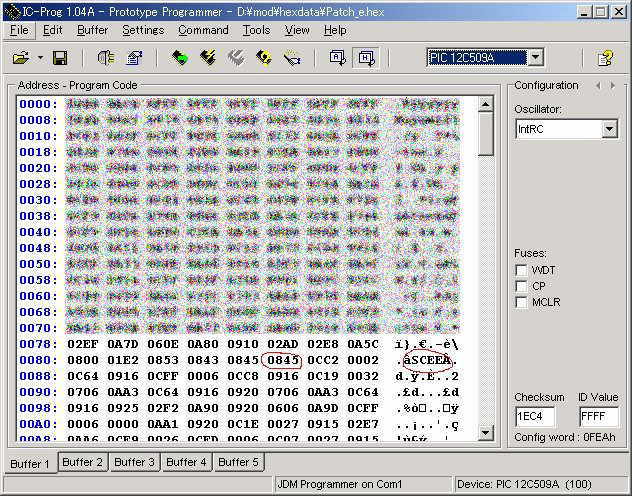
Task: Expand the open-file recent list arrow
Action: point(40,58)
